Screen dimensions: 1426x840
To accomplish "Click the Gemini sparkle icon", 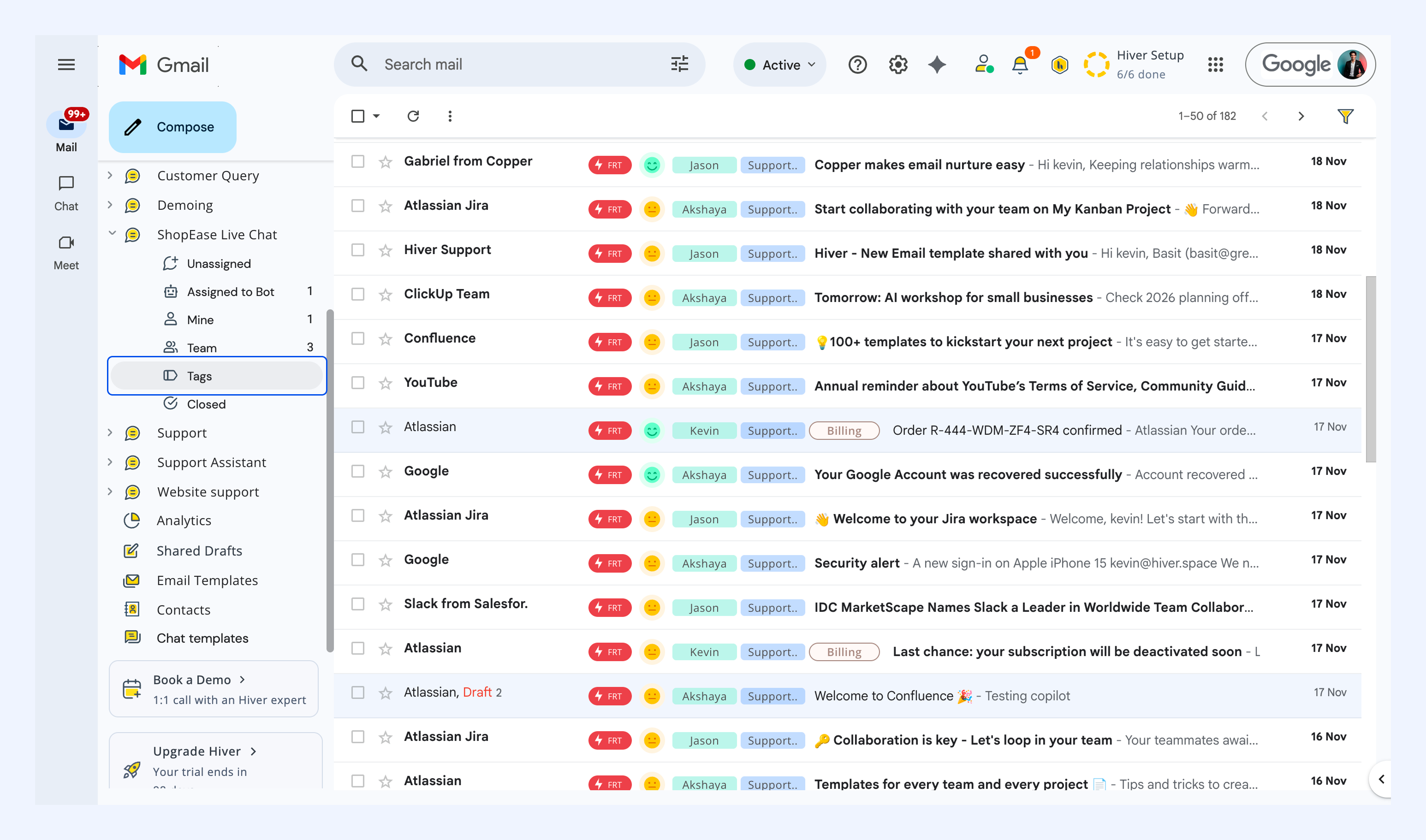I will tap(937, 65).
